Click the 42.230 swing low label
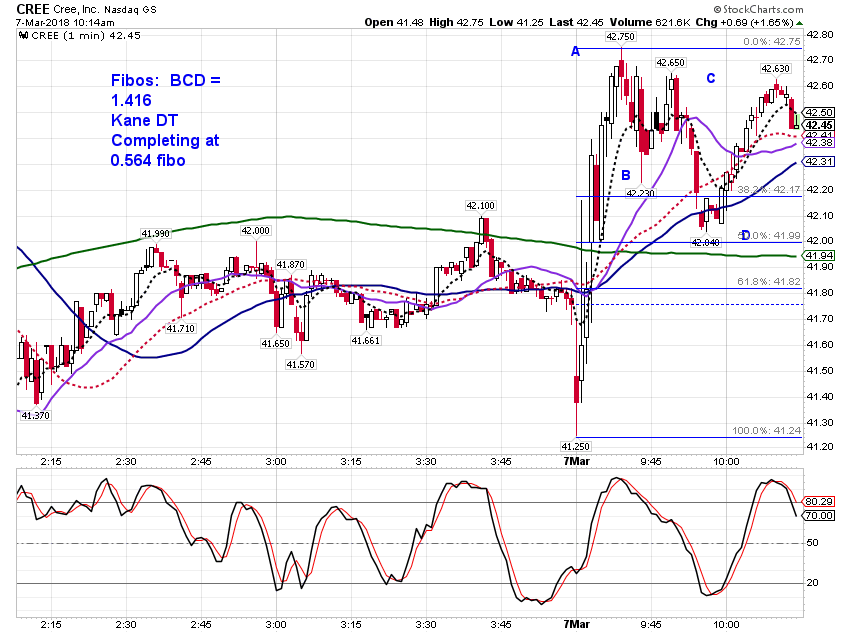The image size is (850, 633). tap(640, 193)
